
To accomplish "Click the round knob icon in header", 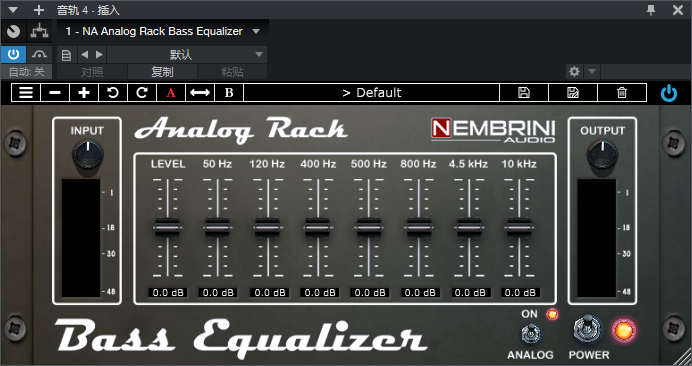I will pyautogui.click(x=14, y=31).
